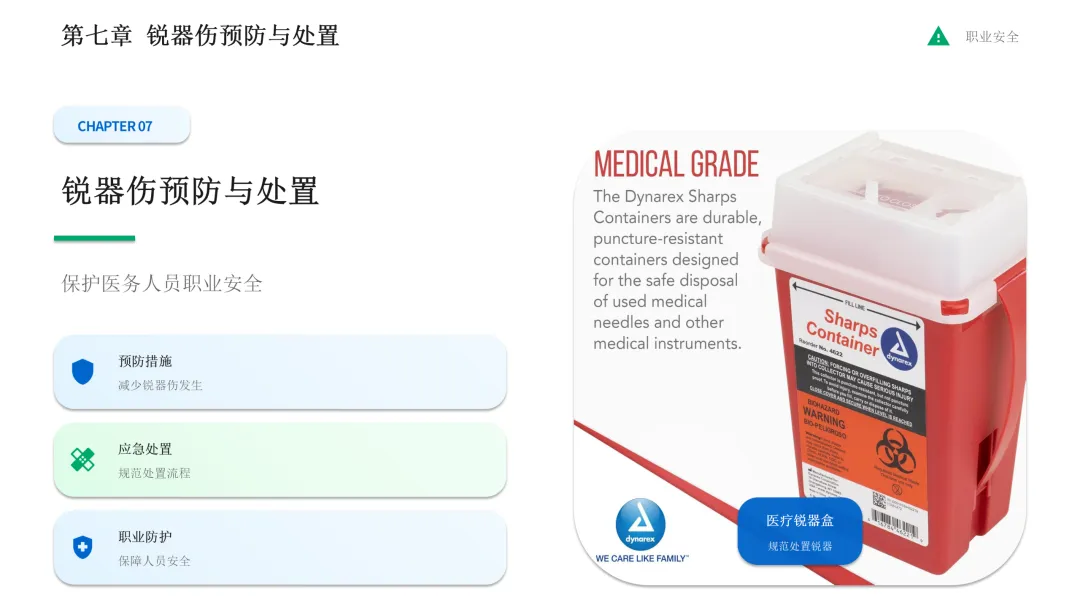This screenshot has width=1080, height=608.
Task: Click the subtitle 保护医务人员职业安全
Action: 162,283
